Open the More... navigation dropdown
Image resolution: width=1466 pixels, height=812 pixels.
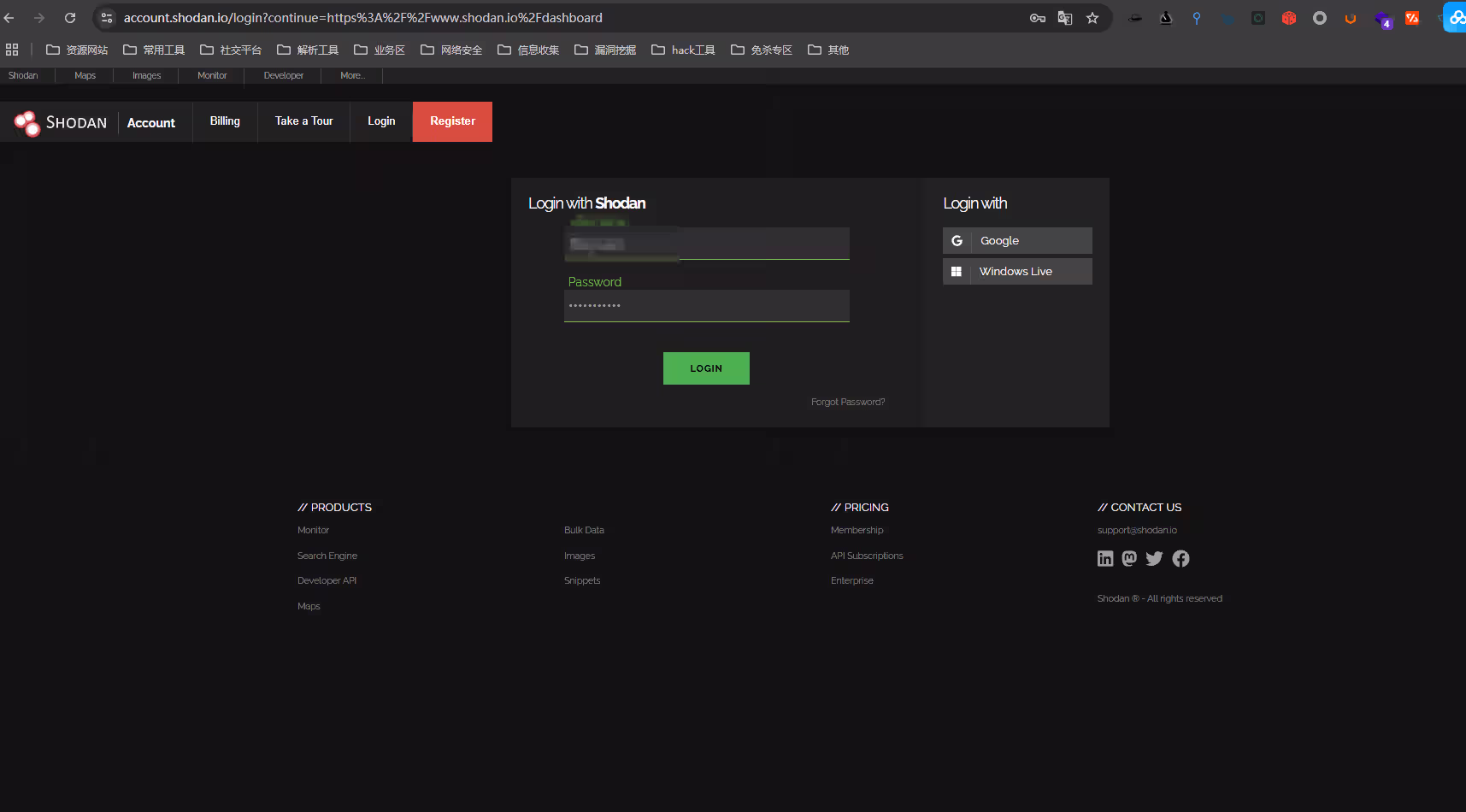click(351, 75)
